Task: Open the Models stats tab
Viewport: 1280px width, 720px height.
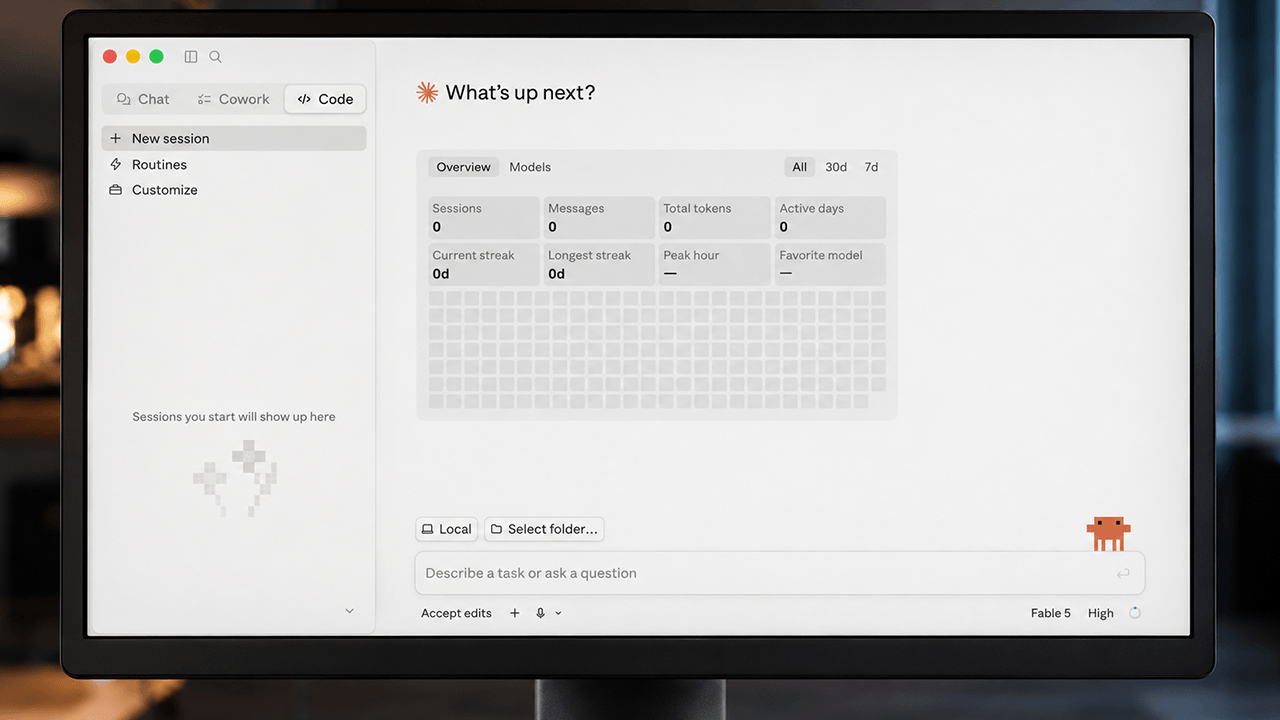Action: click(x=530, y=167)
